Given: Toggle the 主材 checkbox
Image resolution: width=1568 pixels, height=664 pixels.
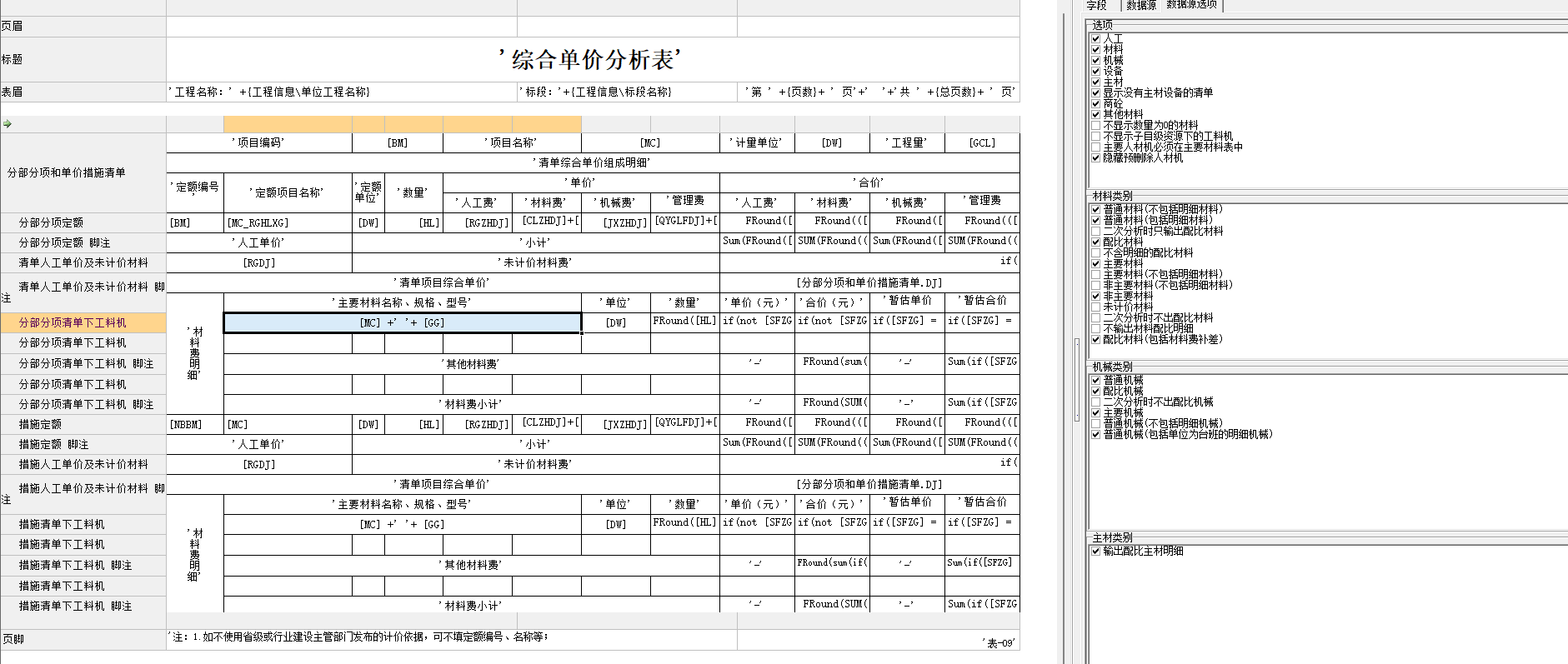Looking at the screenshot, I should tap(1095, 82).
